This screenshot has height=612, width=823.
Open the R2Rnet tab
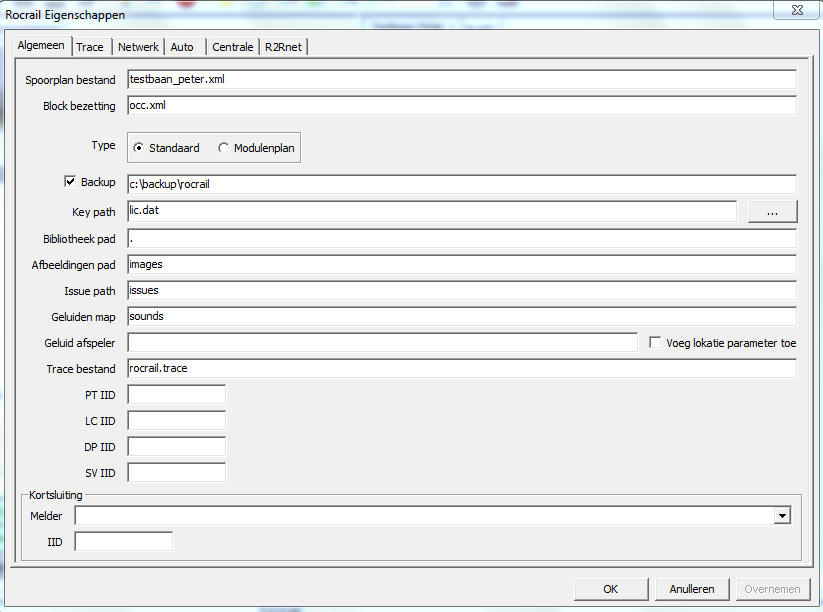[x=285, y=47]
